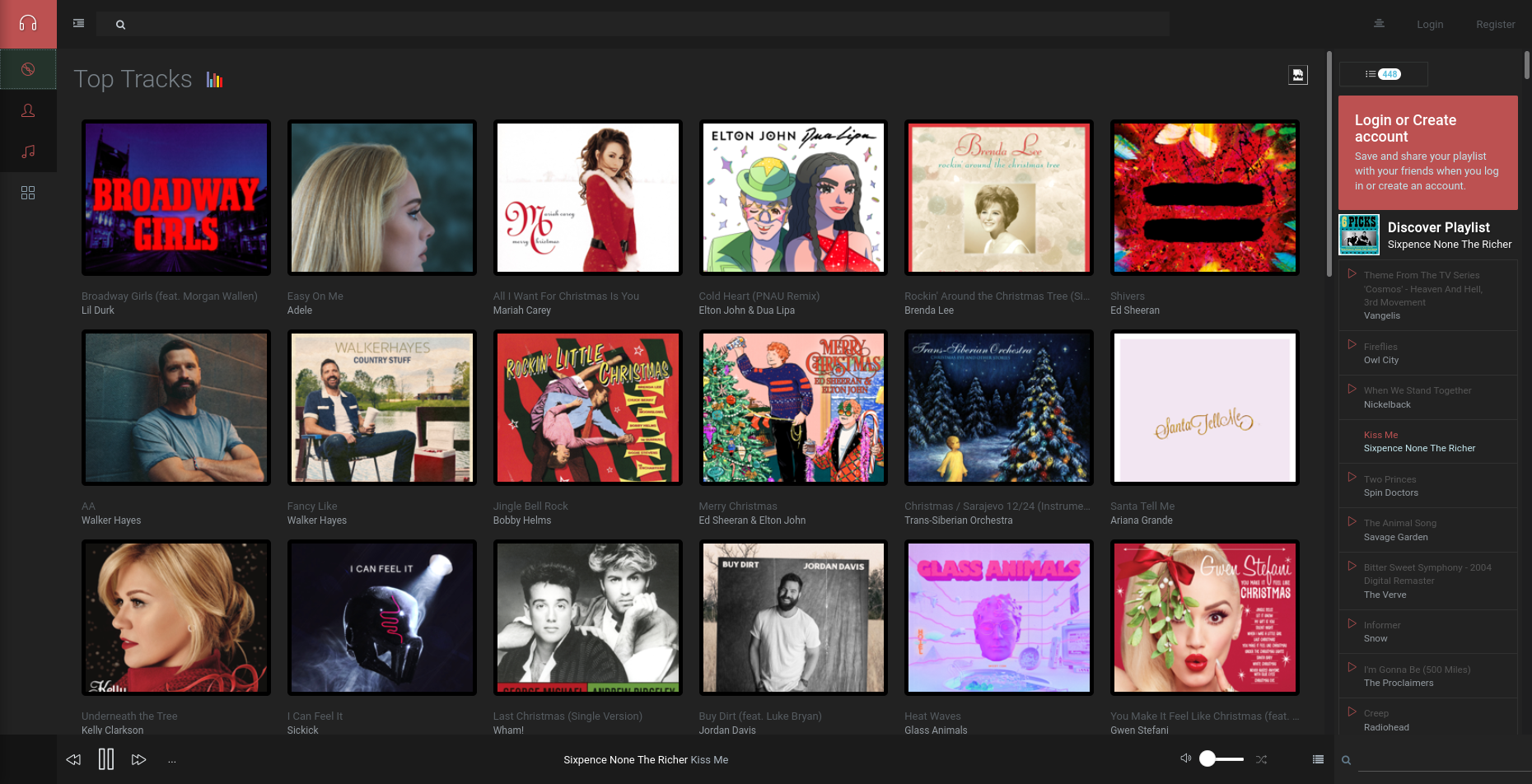Go back to the previous track
Image resolution: width=1532 pixels, height=784 pixels.
pos(73,759)
